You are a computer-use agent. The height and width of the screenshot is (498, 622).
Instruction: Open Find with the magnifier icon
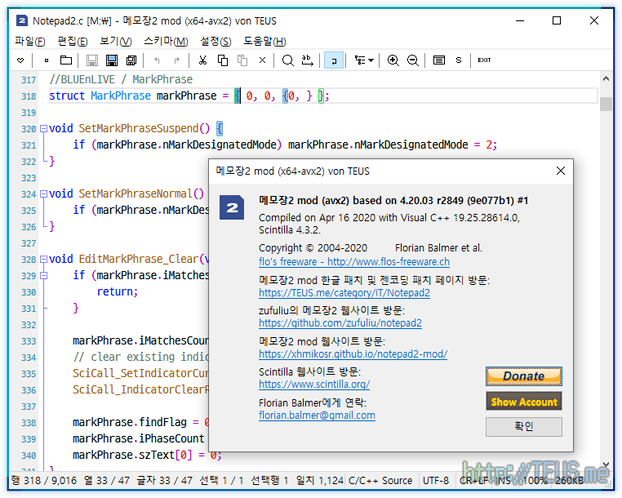tap(288, 60)
